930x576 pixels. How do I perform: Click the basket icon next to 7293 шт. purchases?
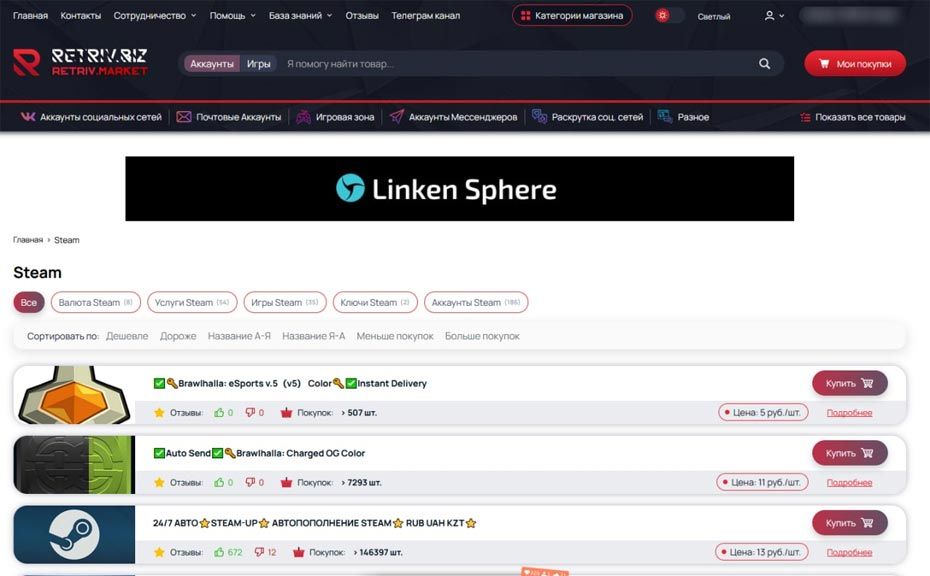click(x=286, y=482)
